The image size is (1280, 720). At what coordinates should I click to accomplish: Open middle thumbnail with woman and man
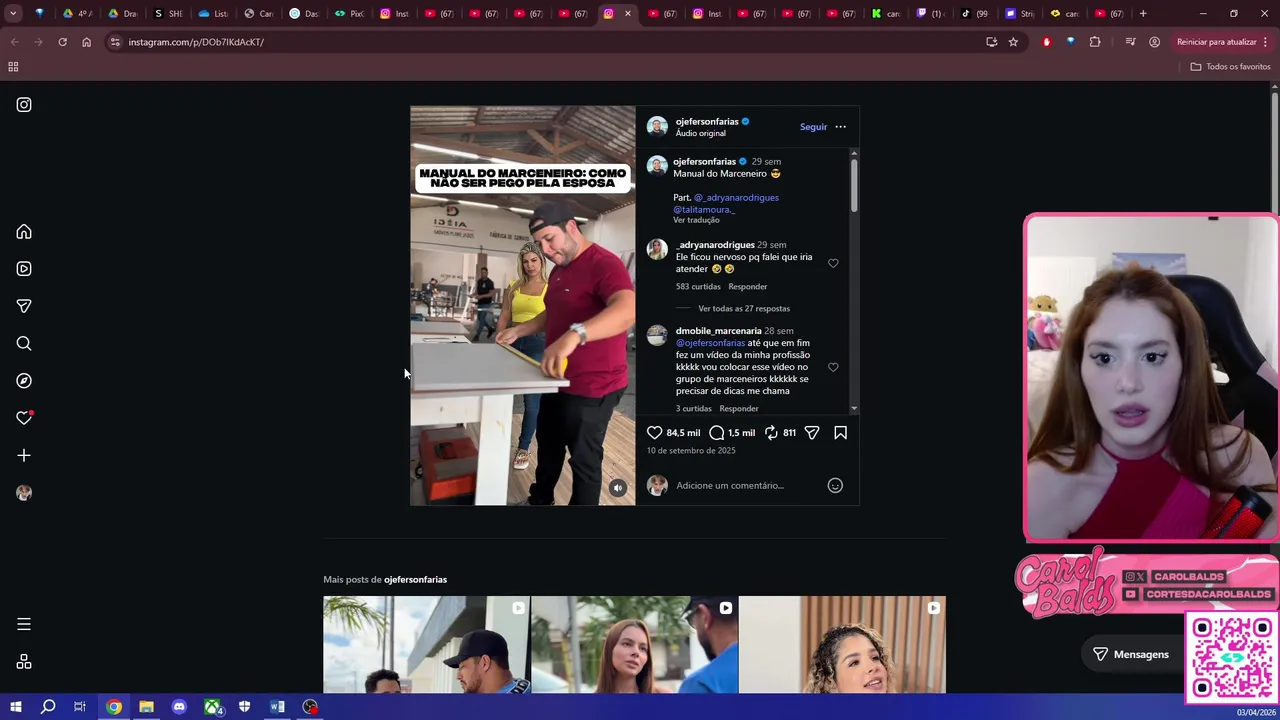coord(634,645)
